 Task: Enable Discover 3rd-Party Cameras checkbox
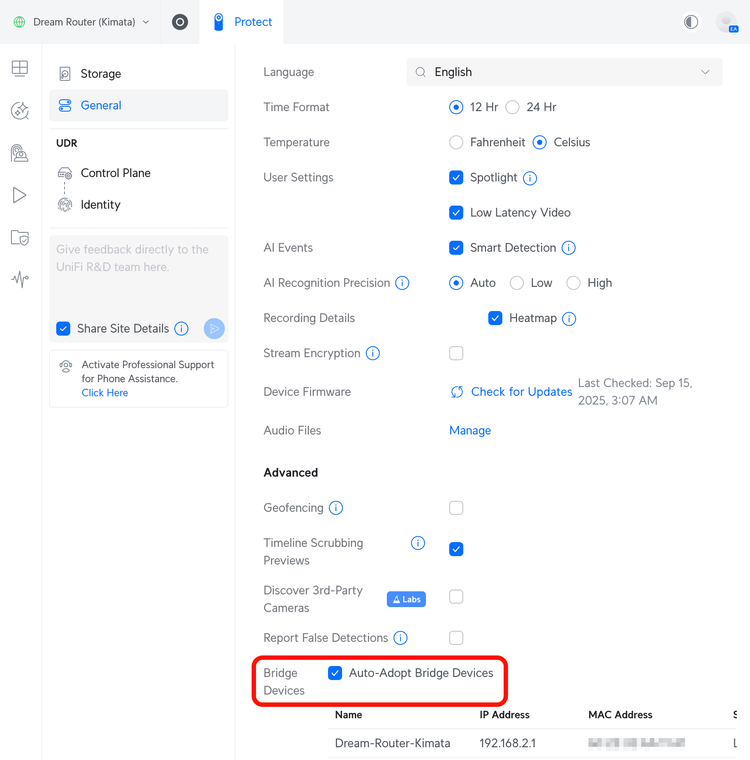pyautogui.click(x=456, y=597)
